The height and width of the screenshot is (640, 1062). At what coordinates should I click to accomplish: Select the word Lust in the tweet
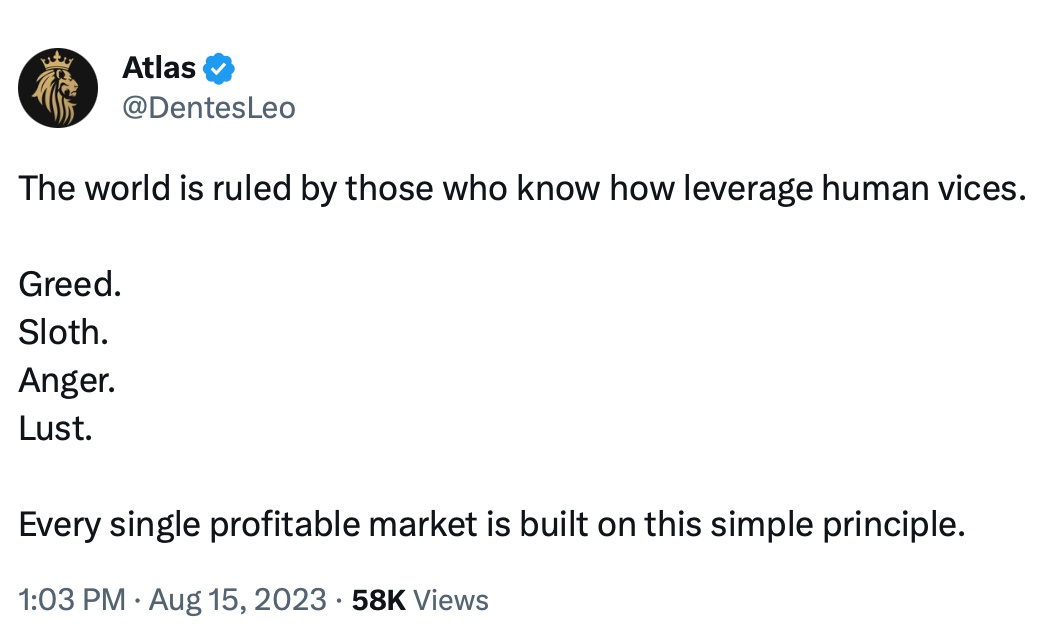coord(51,429)
